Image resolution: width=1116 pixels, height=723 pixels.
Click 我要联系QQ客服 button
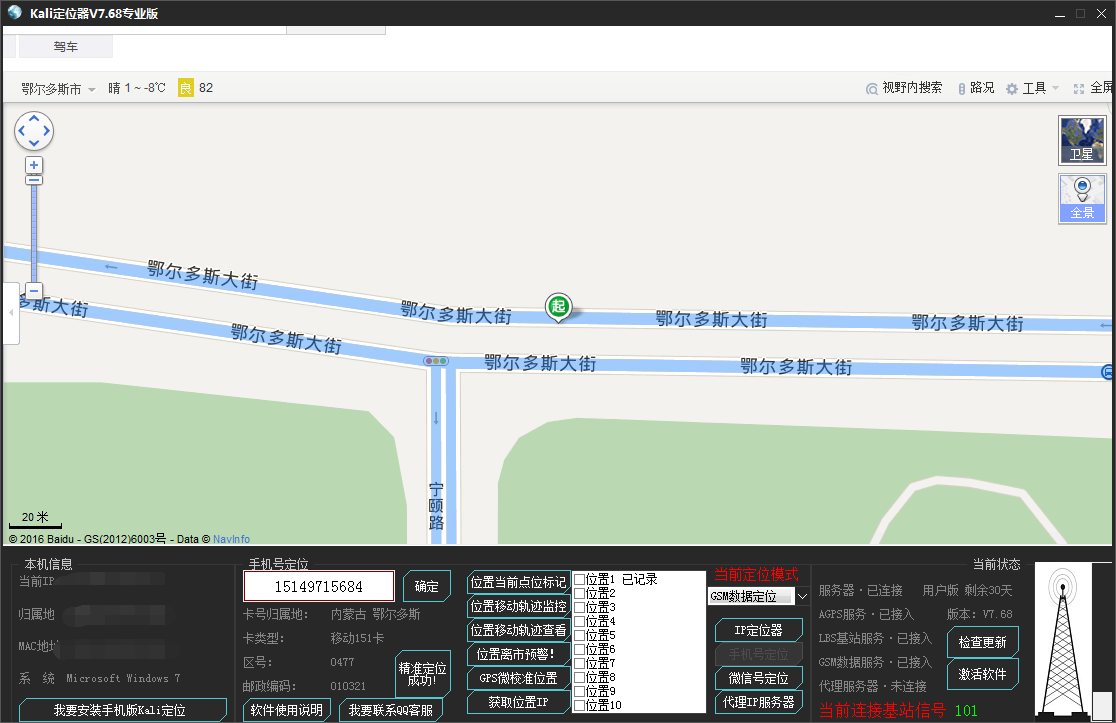click(391, 710)
